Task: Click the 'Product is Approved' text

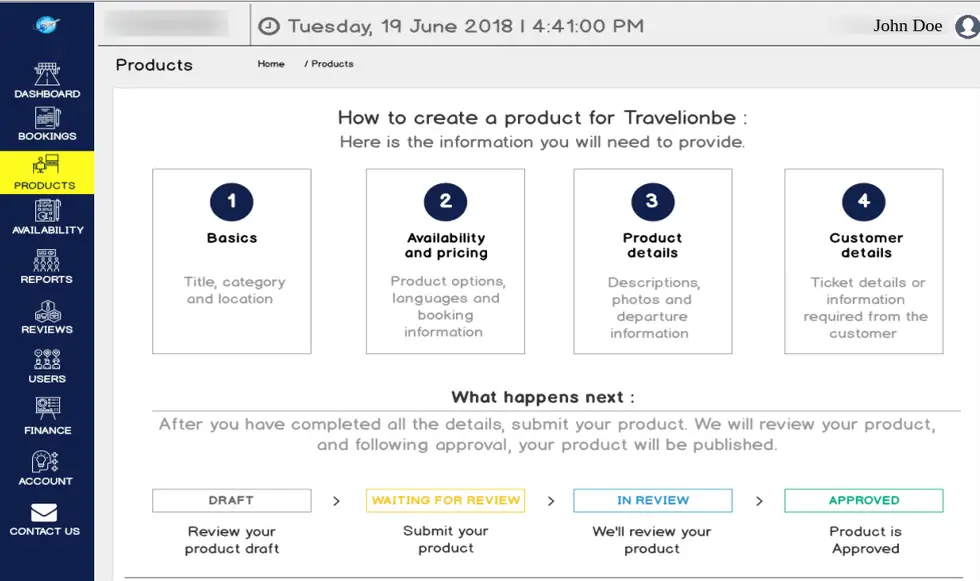Action: point(866,540)
